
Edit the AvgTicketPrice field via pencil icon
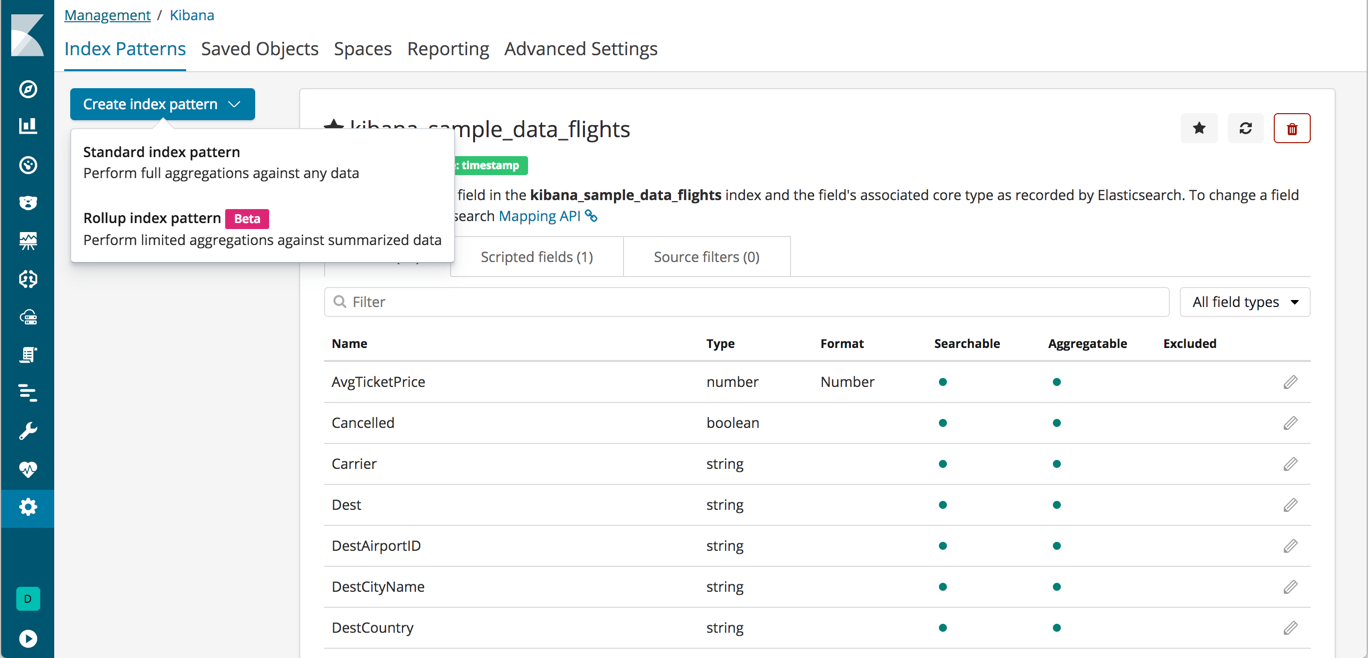[x=1290, y=382]
